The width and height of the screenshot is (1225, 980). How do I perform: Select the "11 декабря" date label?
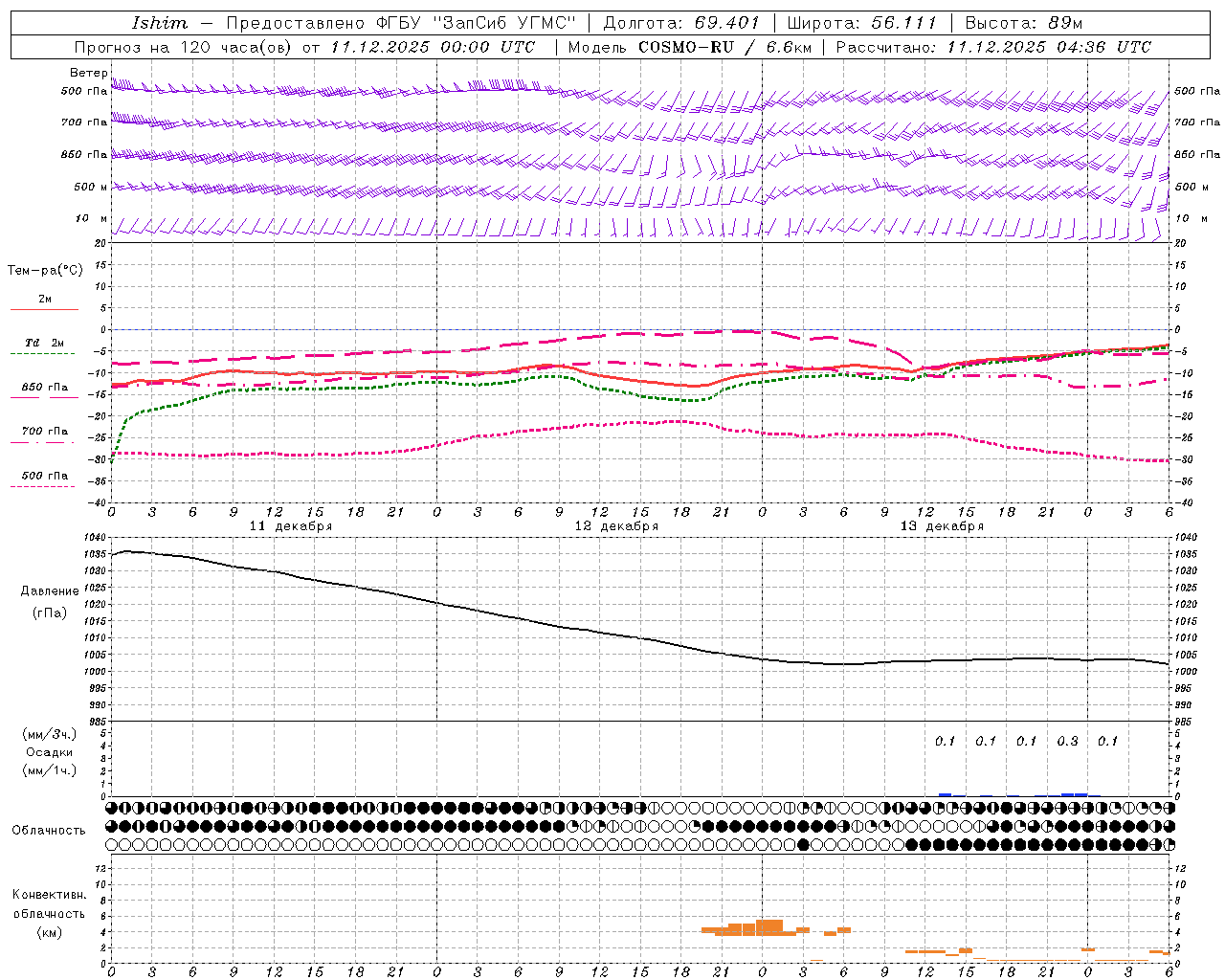point(291,526)
